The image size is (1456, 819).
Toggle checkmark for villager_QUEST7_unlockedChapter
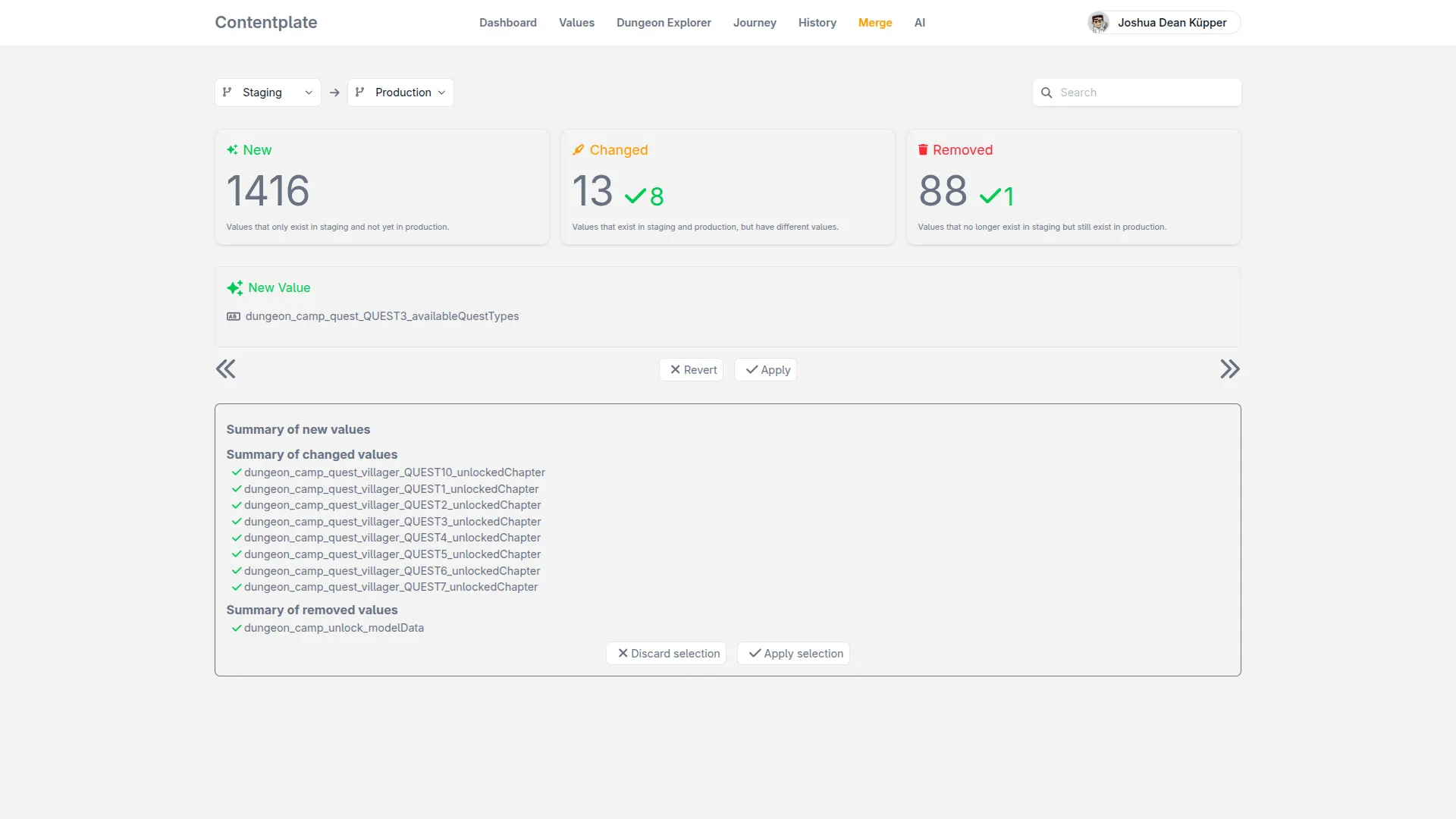(x=237, y=587)
